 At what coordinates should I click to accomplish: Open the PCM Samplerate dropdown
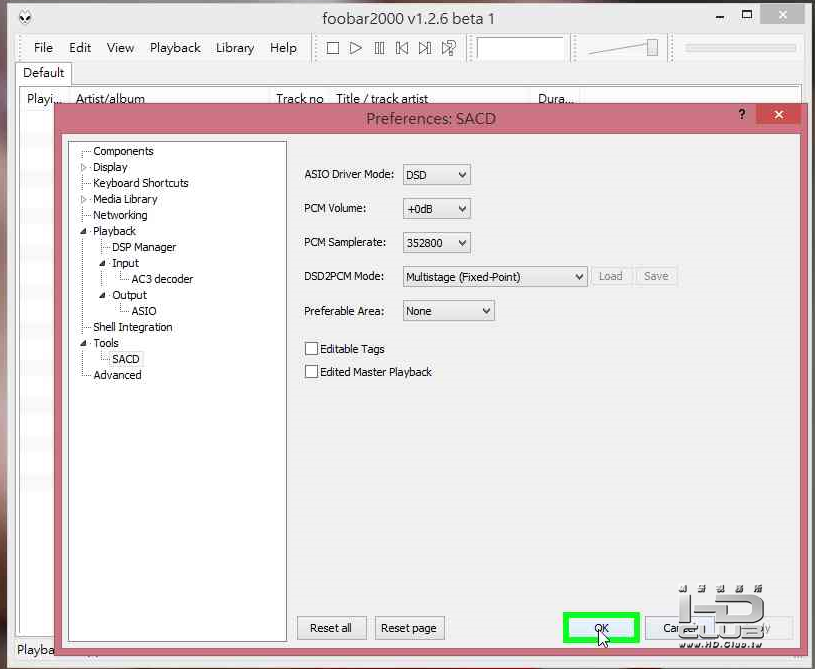[x=437, y=243]
